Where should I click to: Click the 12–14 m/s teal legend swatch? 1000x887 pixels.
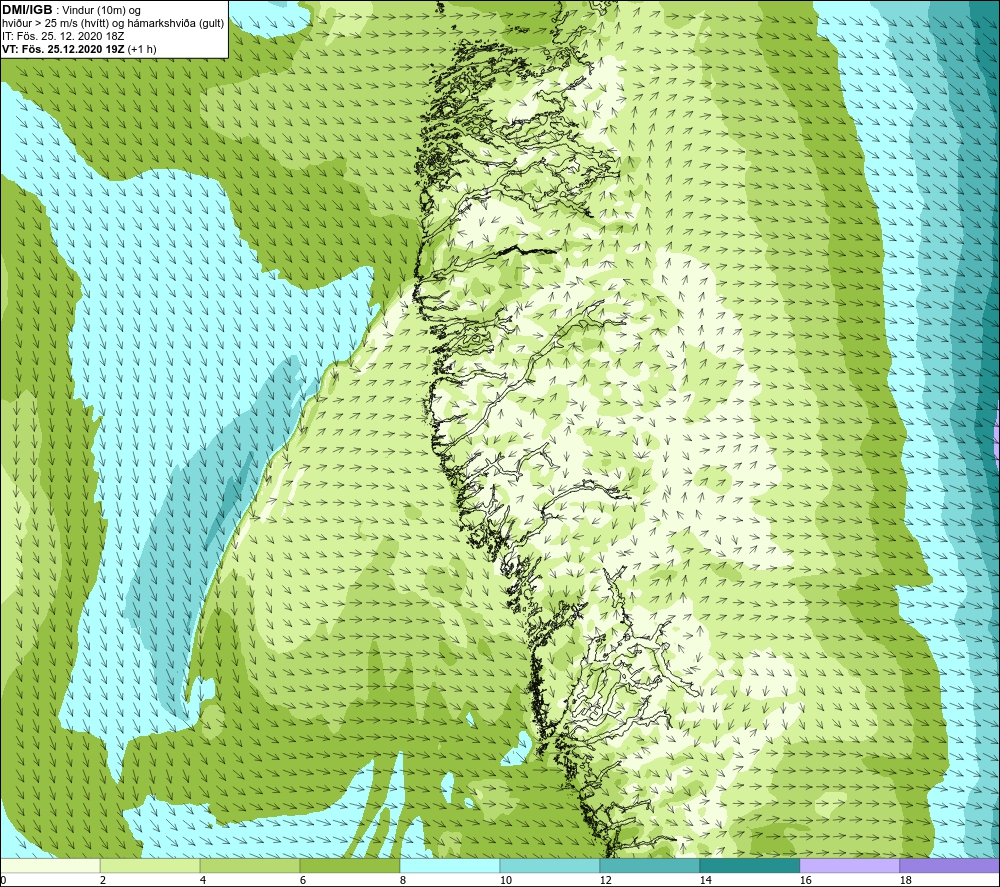tap(649, 865)
